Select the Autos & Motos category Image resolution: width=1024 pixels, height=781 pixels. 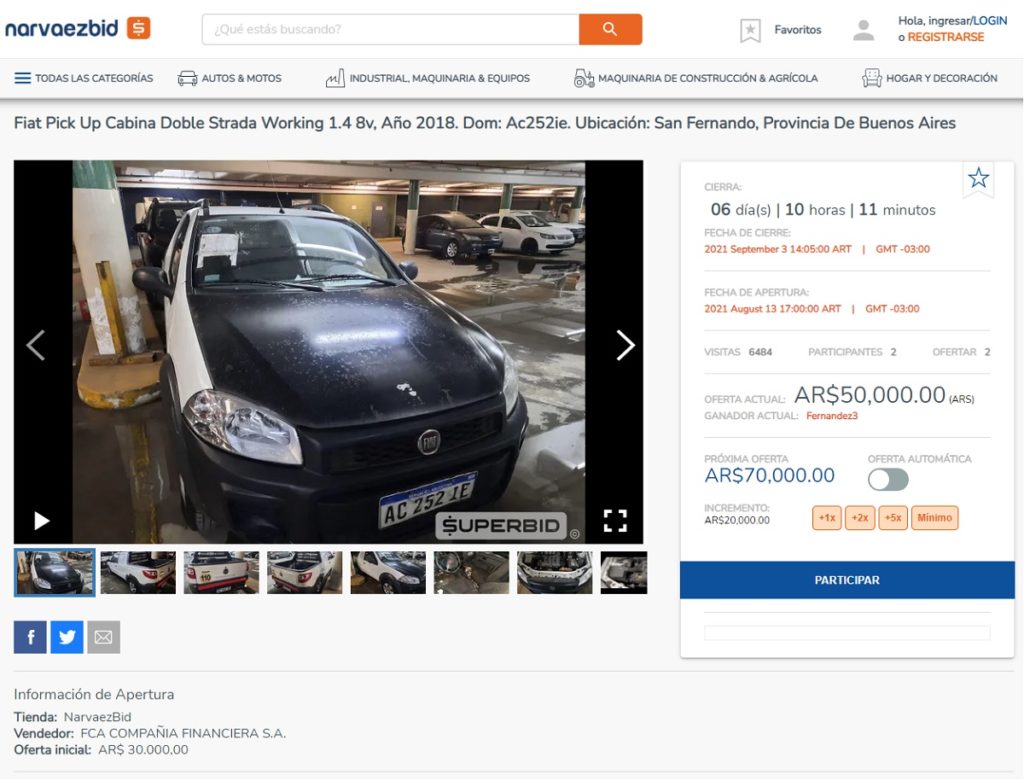(x=230, y=77)
